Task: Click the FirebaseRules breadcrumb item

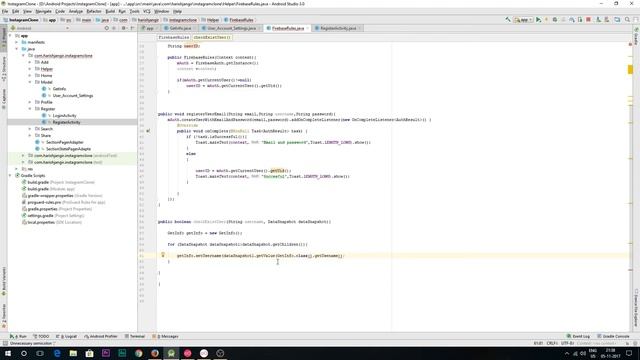Action: tap(239, 20)
